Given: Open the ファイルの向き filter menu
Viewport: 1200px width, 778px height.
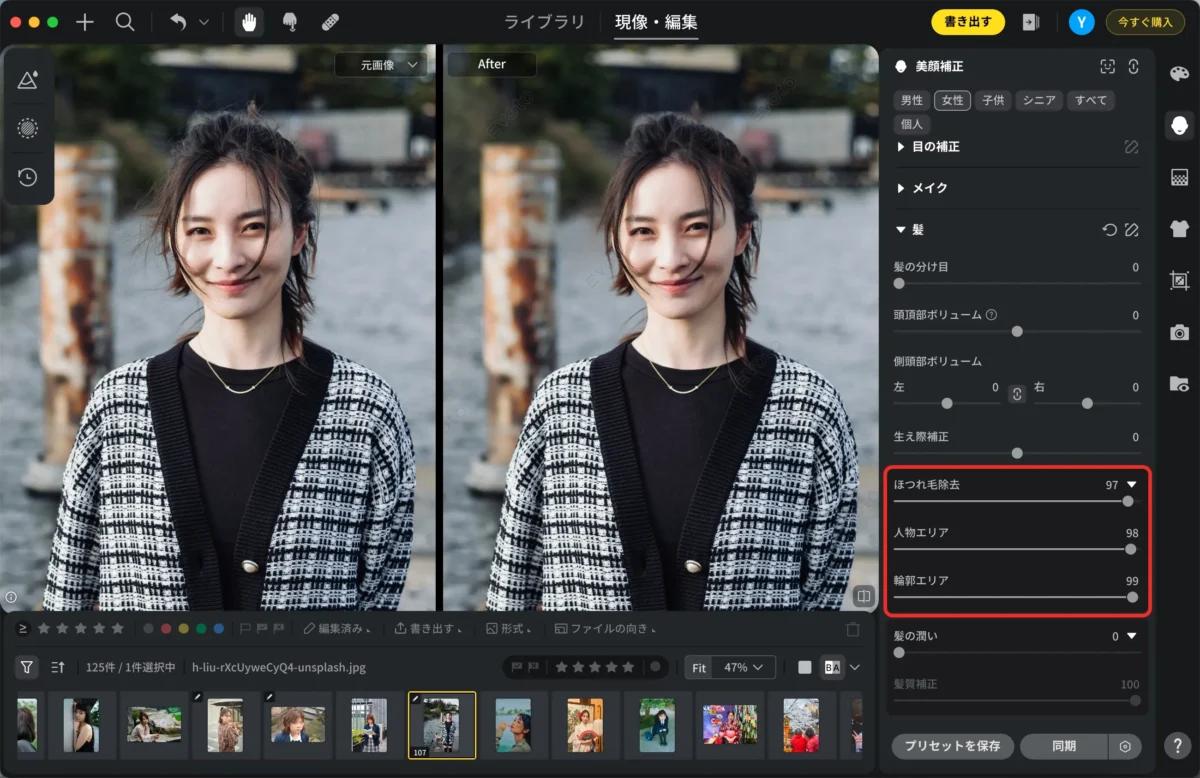Looking at the screenshot, I should [604, 629].
